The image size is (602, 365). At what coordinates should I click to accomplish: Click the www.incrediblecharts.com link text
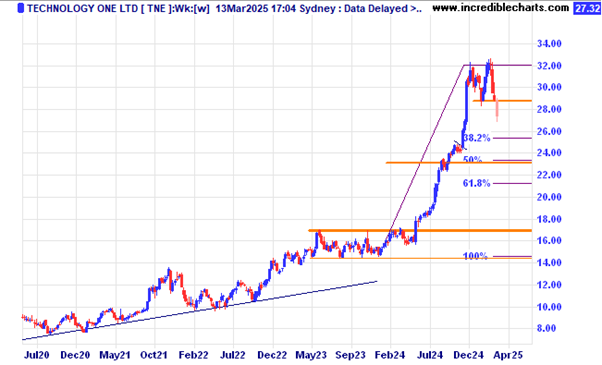pyautogui.click(x=501, y=8)
